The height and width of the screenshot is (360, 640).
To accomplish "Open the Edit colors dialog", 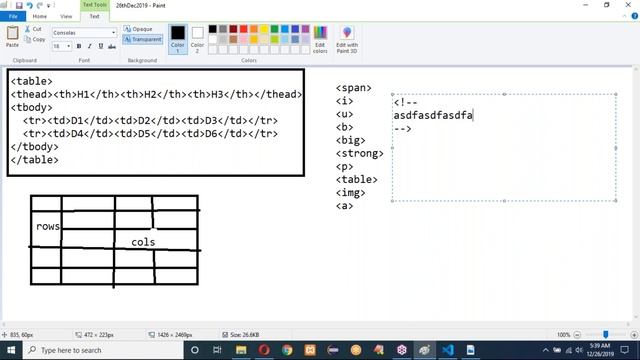I will pos(320,39).
